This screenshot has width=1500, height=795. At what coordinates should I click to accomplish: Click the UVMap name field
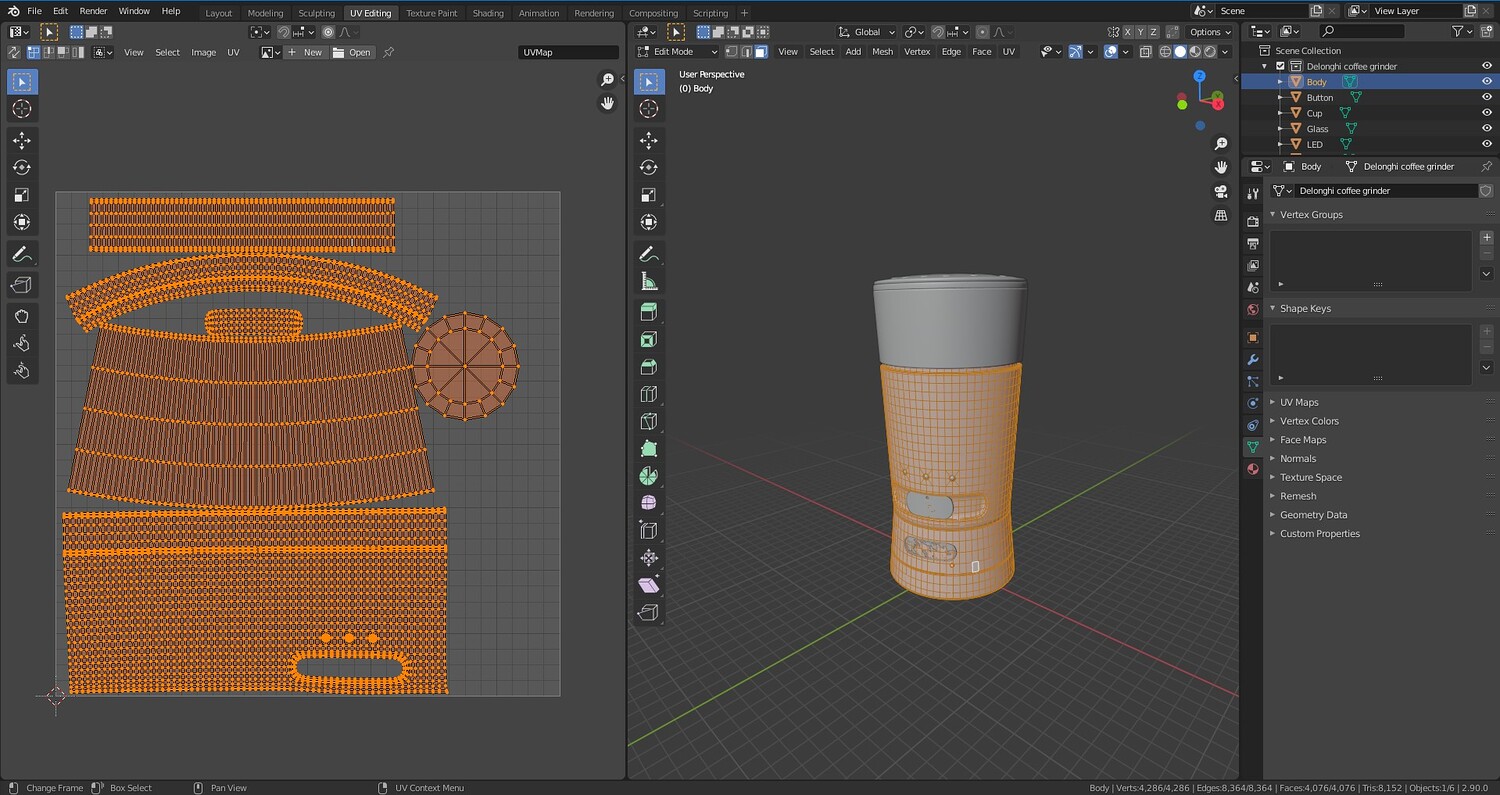click(x=567, y=52)
